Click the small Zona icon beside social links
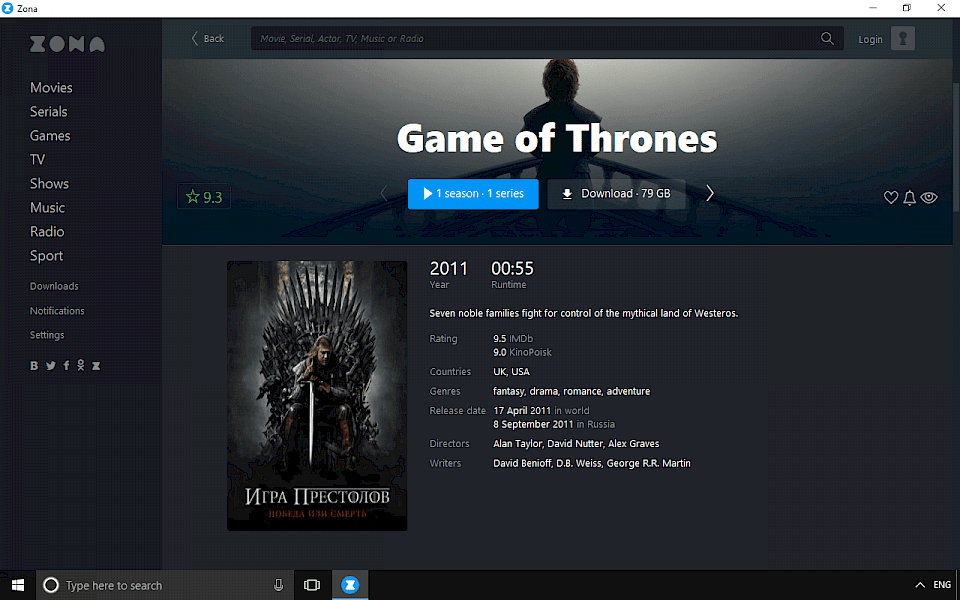The image size is (960, 600). tap(96, 366)
